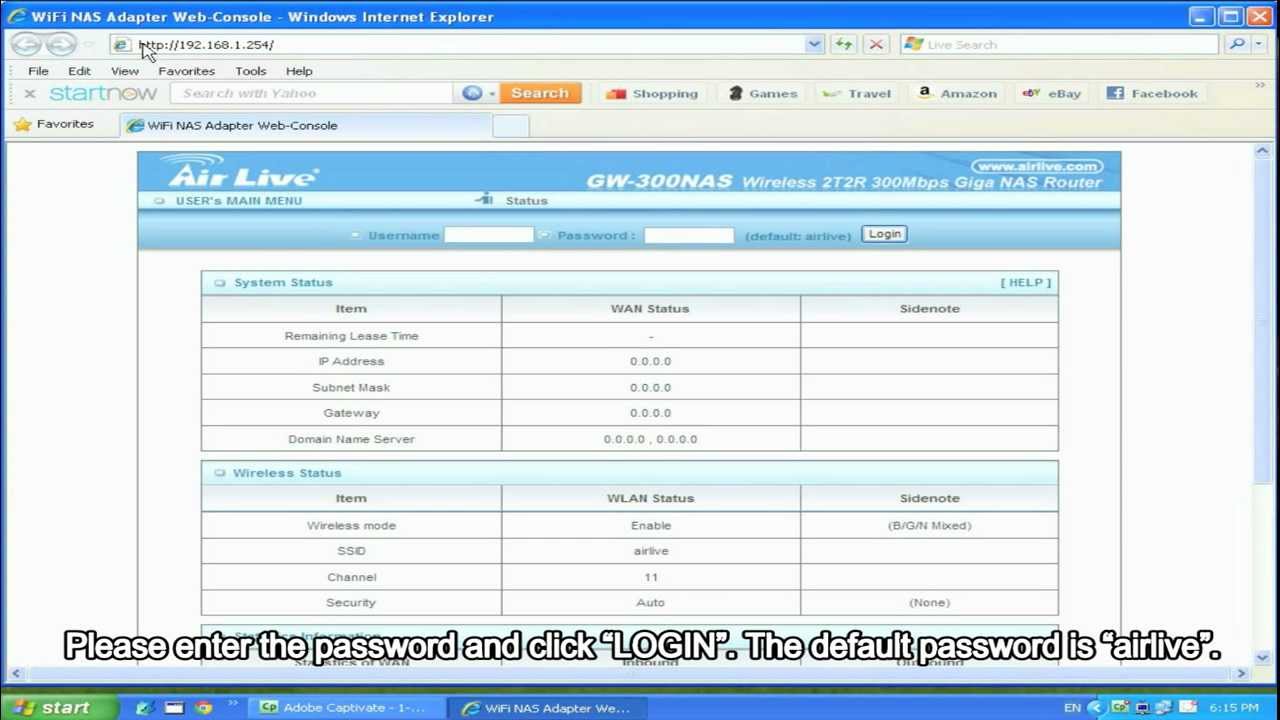1280x720 pixels.
Task: Click the (B/G/N Mixed) sidenote
Action: (929, 525)
